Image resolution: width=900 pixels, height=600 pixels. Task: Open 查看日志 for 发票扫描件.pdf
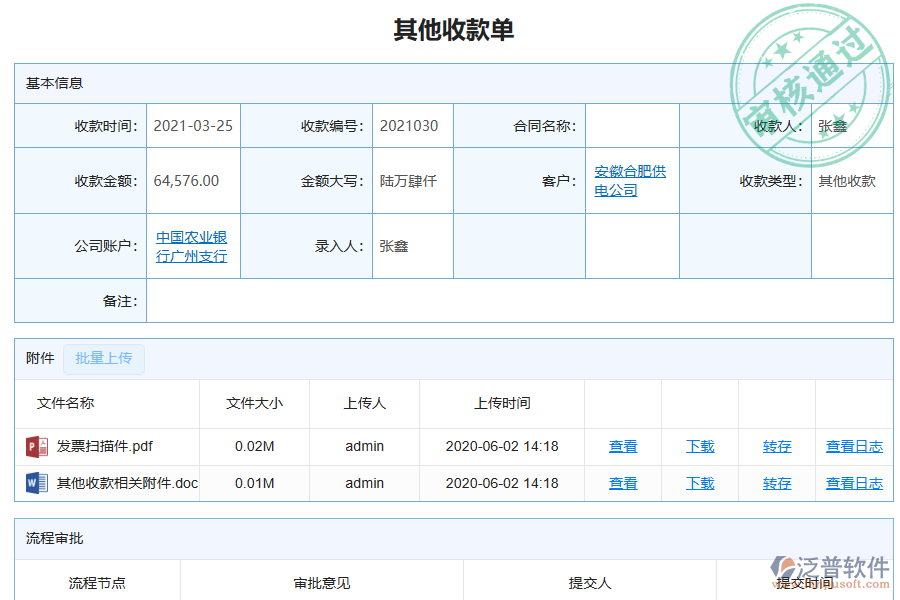click(x=854, y=446)
